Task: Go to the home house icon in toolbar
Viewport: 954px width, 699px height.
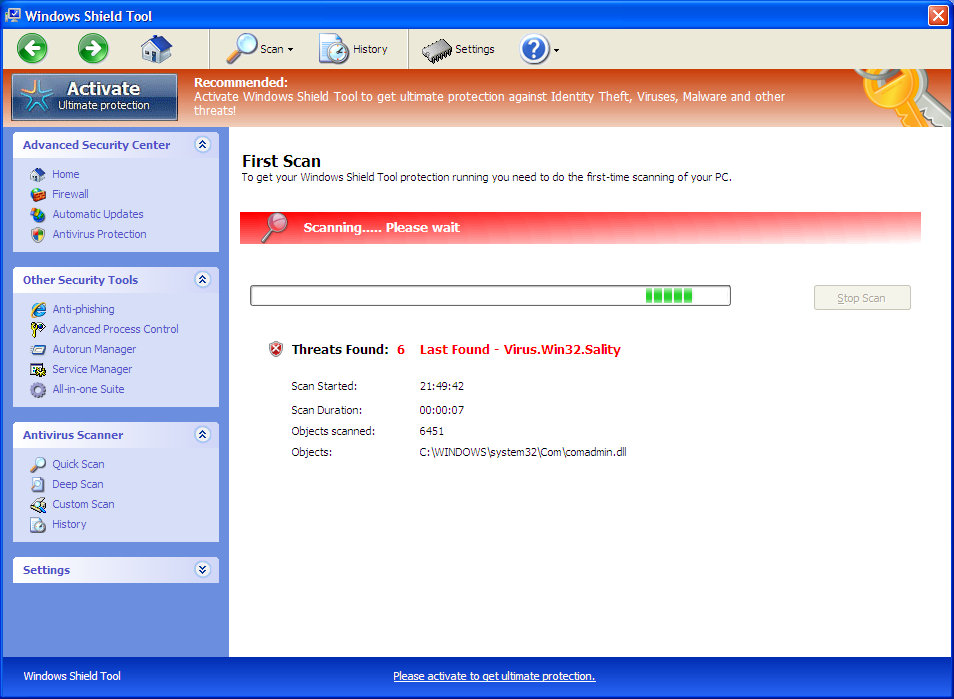Action: (x=156, y=49)
